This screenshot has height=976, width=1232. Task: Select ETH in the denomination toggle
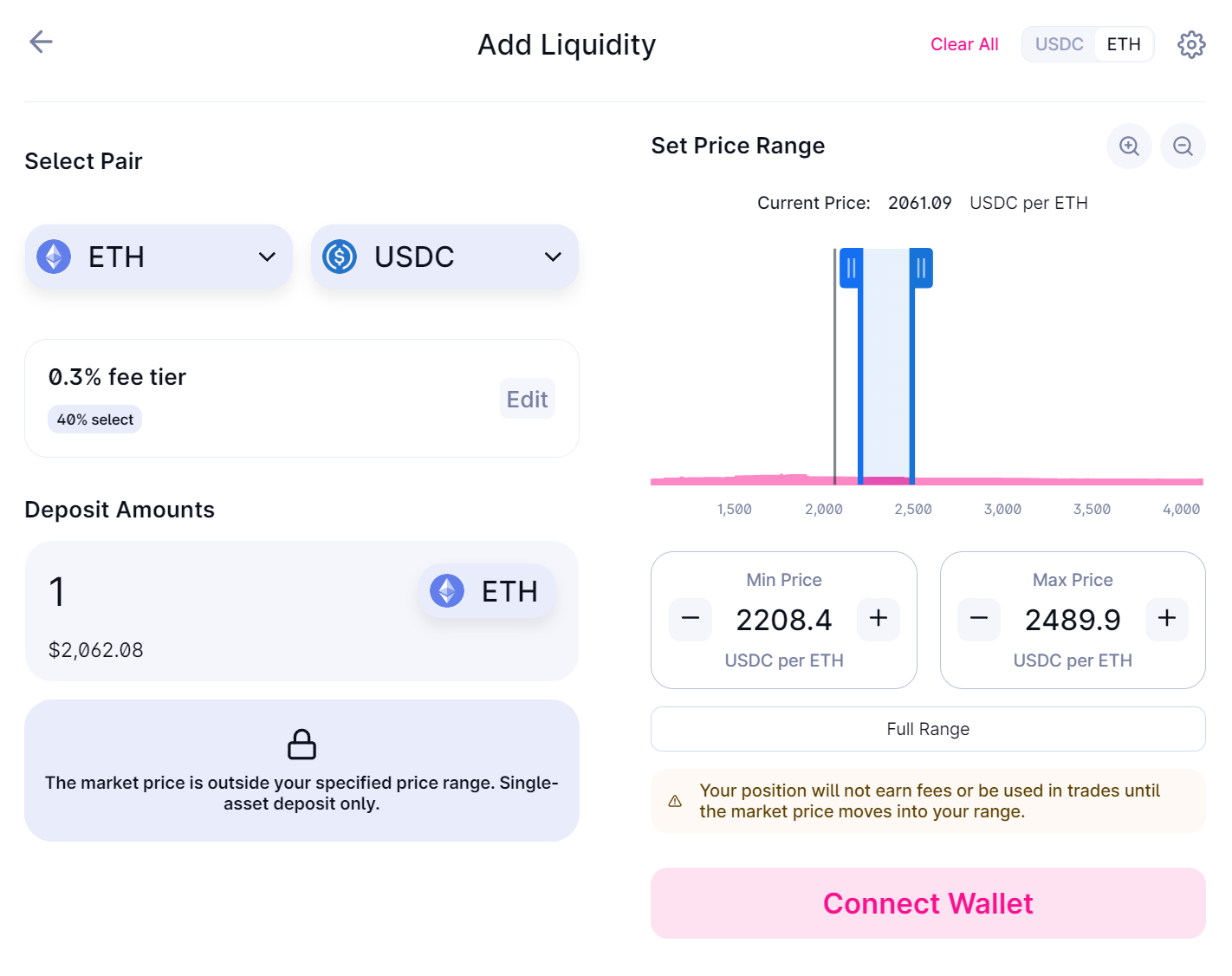(x=1124, y=44)
